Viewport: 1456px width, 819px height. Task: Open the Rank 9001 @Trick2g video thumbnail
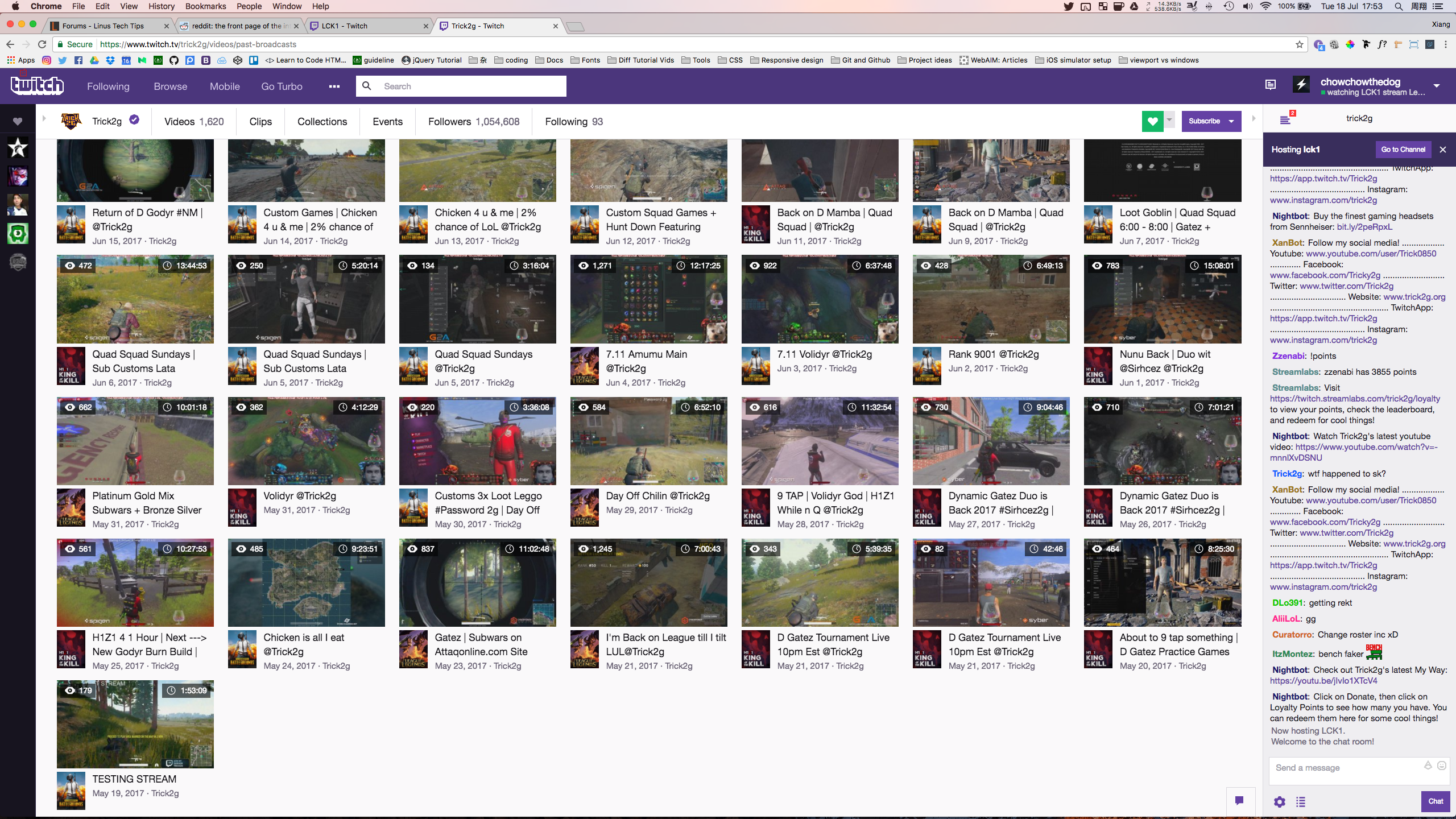point(991,299)
